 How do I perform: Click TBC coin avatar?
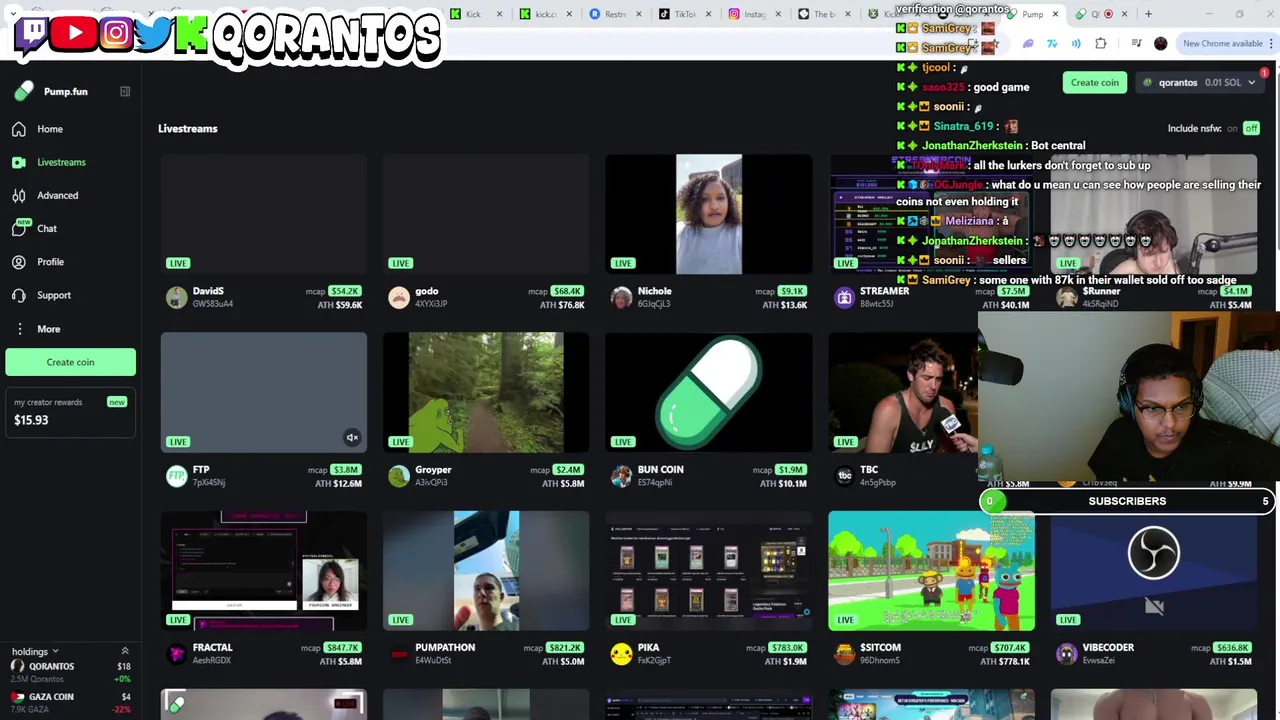844,475
